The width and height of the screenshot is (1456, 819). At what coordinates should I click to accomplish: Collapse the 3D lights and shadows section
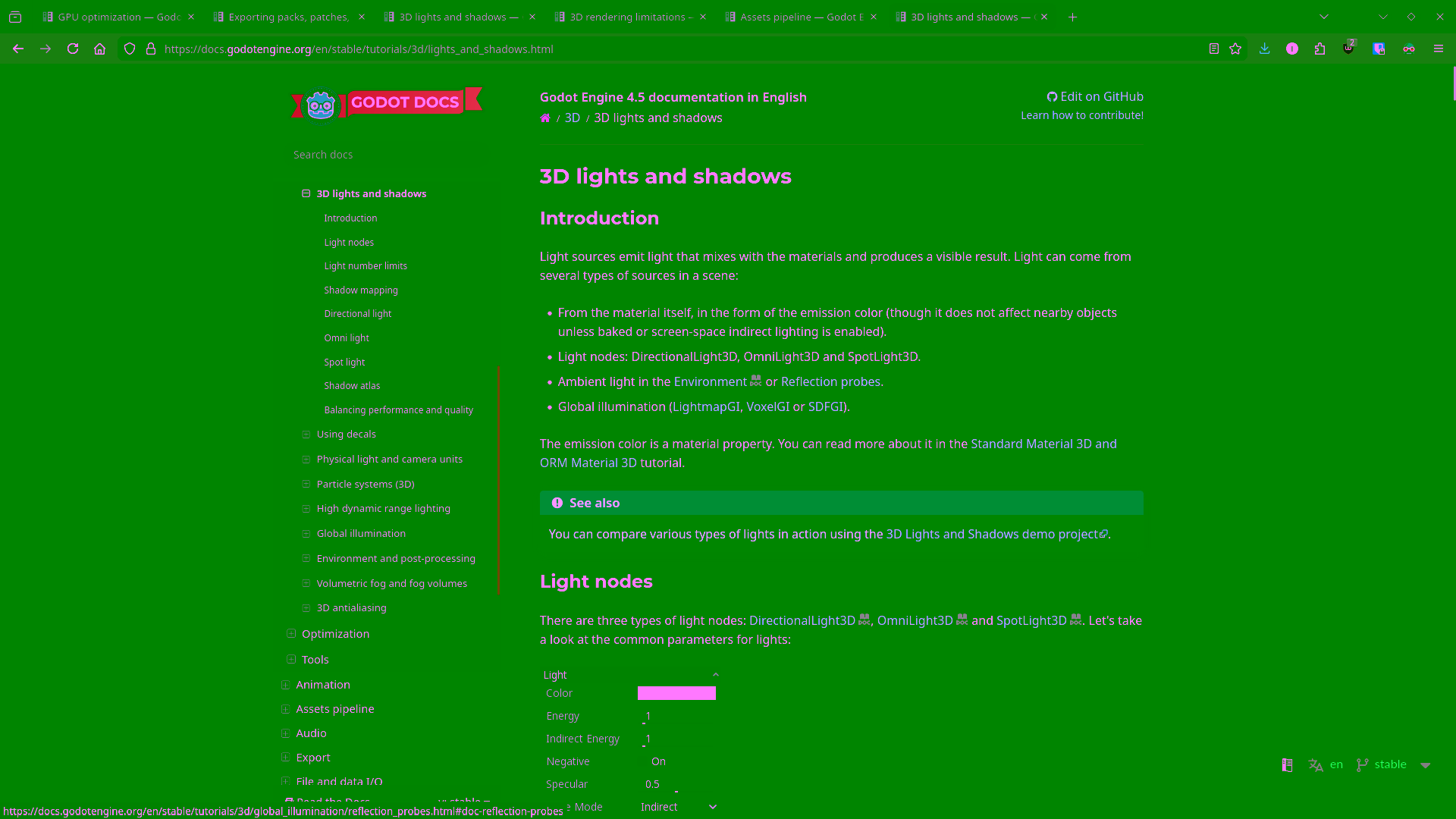click(306, 193)
